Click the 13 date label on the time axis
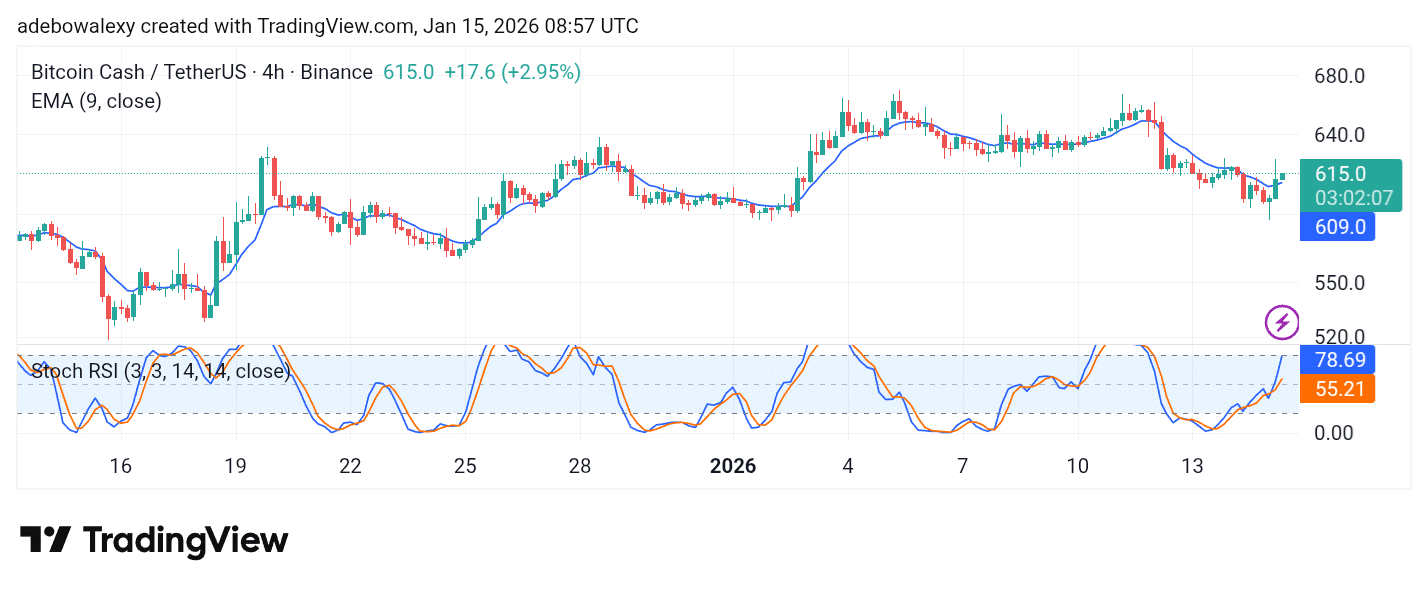This screenshot has height=591, width=1428. click(x=1191, y=466)
